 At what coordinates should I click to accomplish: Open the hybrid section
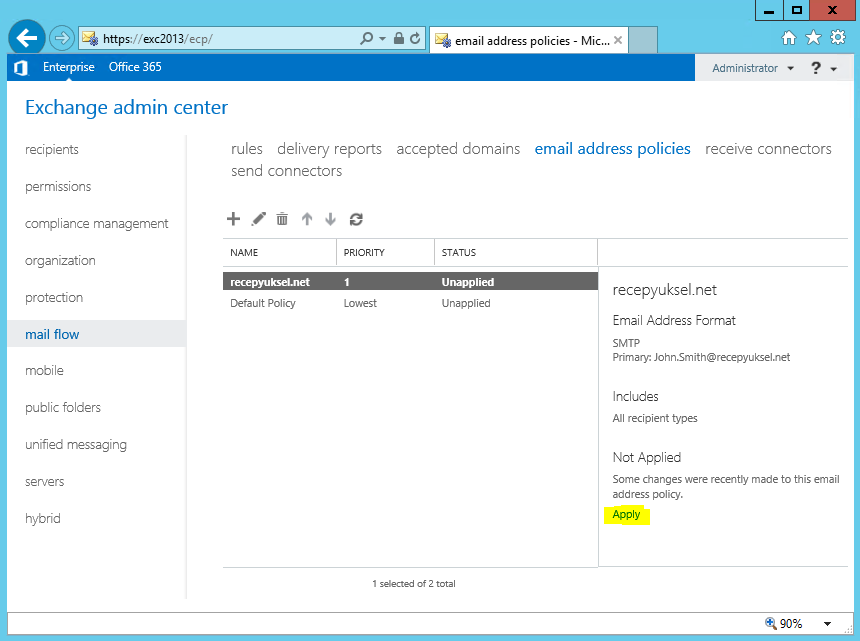click(43, 519)
